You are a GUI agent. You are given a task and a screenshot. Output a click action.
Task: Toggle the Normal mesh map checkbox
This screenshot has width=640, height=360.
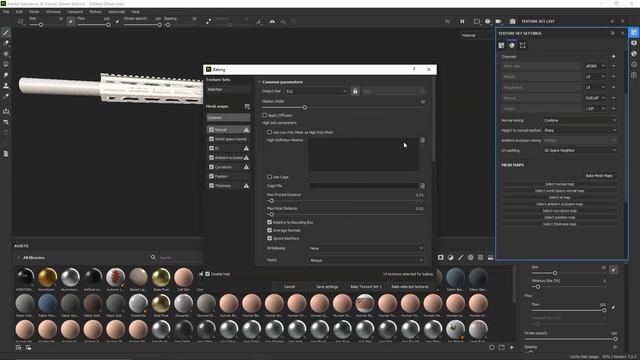click(x=211, y=129)
